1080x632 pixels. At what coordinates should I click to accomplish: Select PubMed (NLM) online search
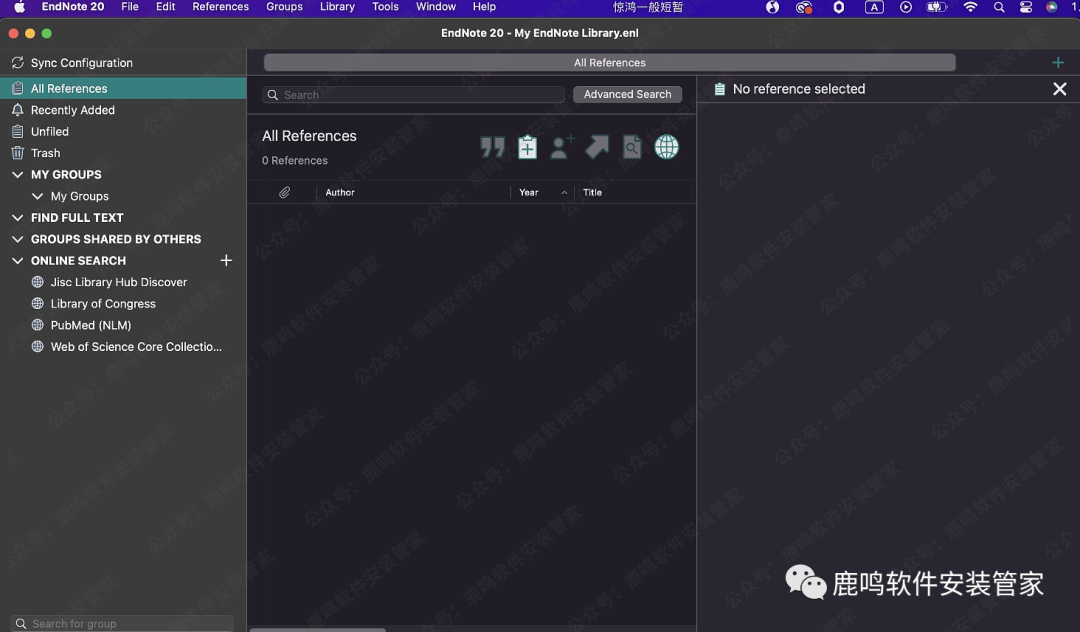point(91,325)
